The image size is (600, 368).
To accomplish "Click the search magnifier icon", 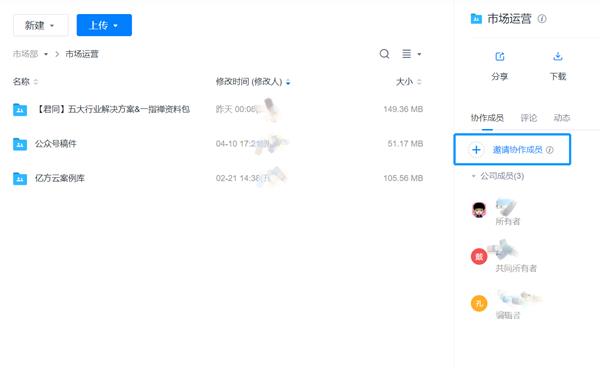I will 385,54.
